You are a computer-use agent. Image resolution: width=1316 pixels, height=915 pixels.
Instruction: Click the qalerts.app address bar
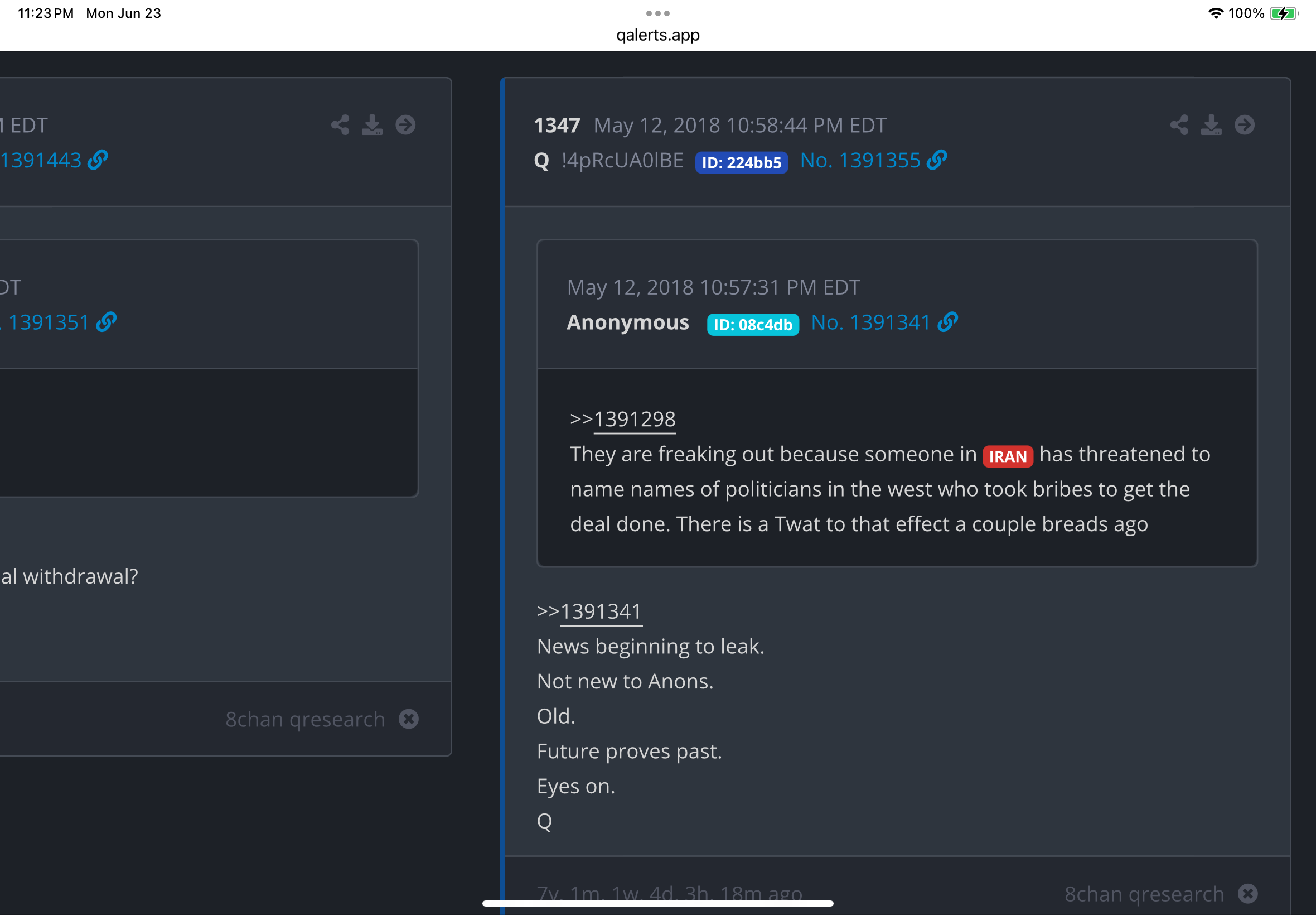[x=657, y=35]
